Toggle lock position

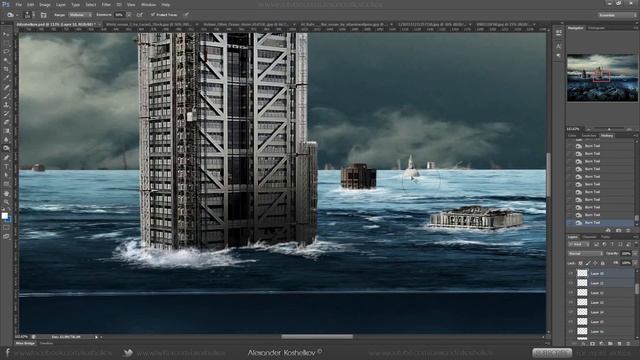click(x=595, y=263)
